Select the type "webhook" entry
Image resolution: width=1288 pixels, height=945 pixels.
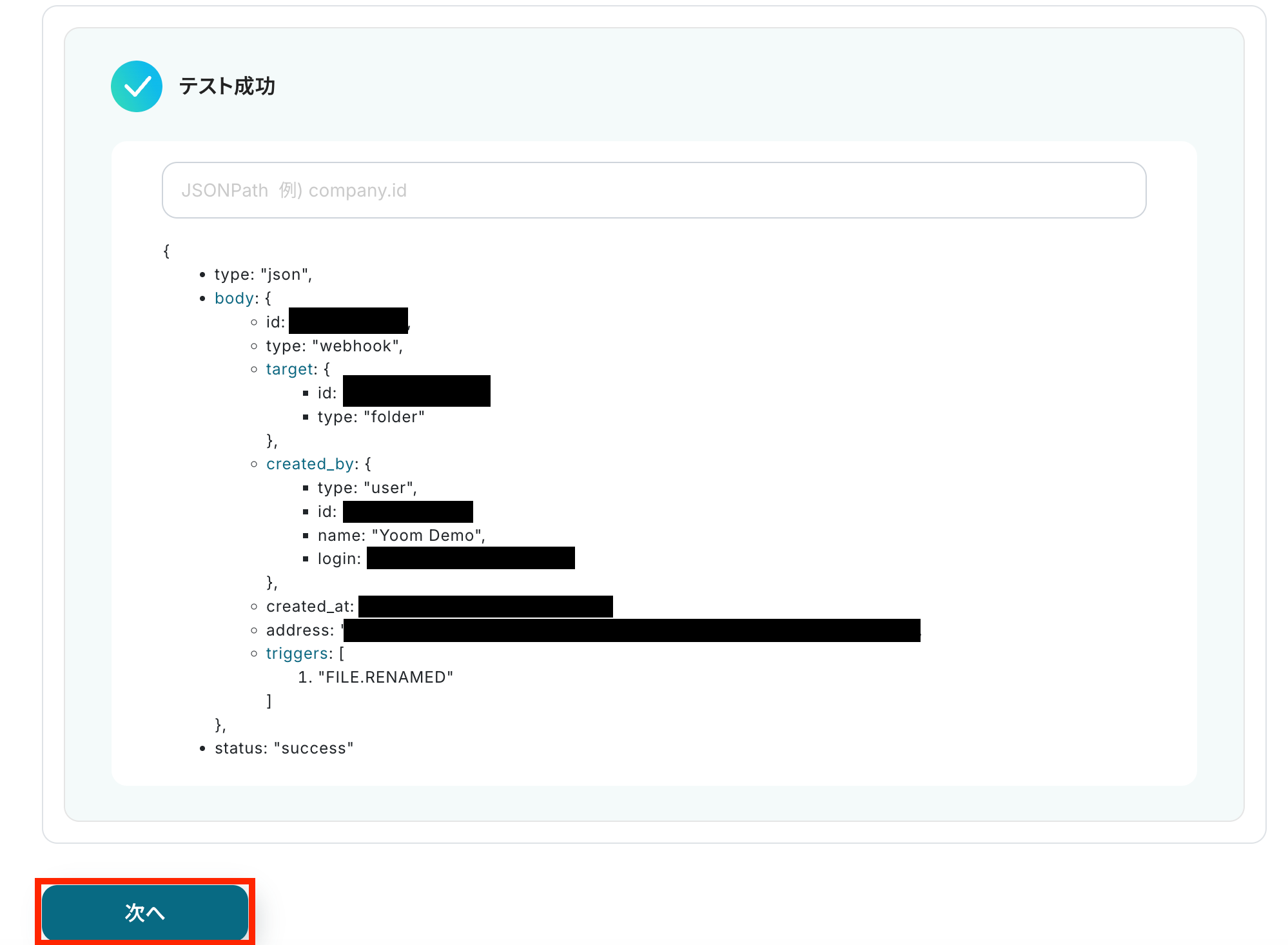334,346
